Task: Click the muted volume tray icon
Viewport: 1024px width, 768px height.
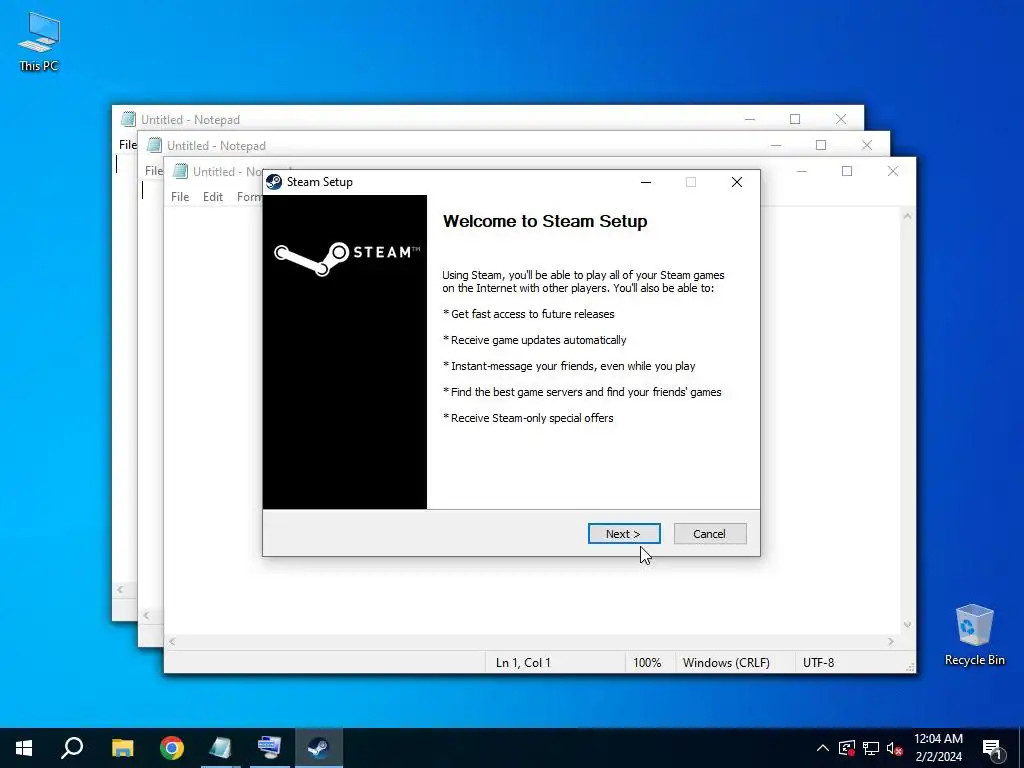Action: (894, 748)
